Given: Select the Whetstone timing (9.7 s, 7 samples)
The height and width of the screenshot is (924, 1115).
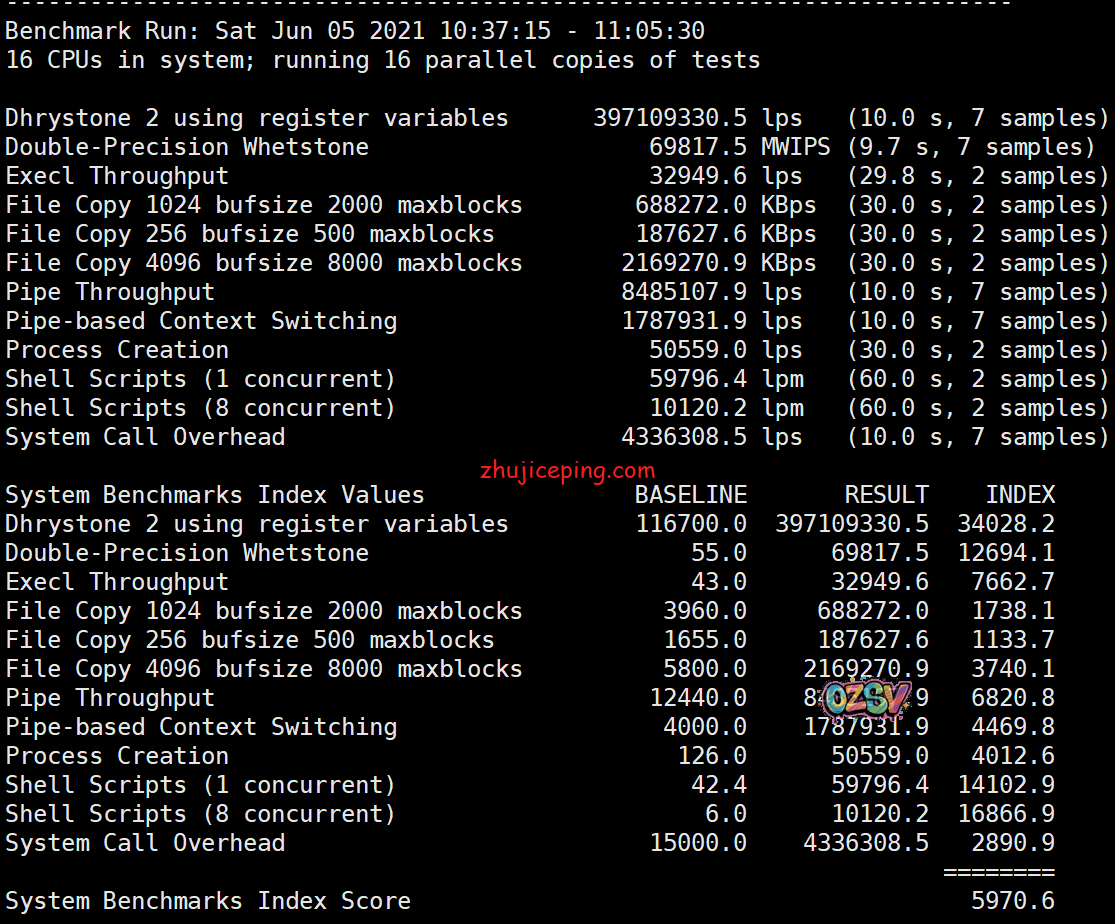Looking at the screenshot, I should (971, 147).
